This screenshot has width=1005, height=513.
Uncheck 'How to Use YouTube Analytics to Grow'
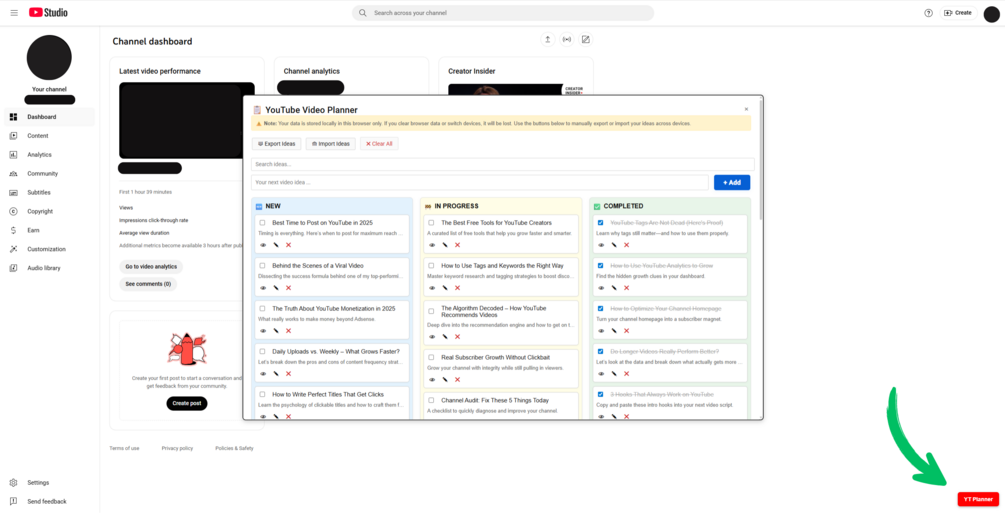point(601,265)
